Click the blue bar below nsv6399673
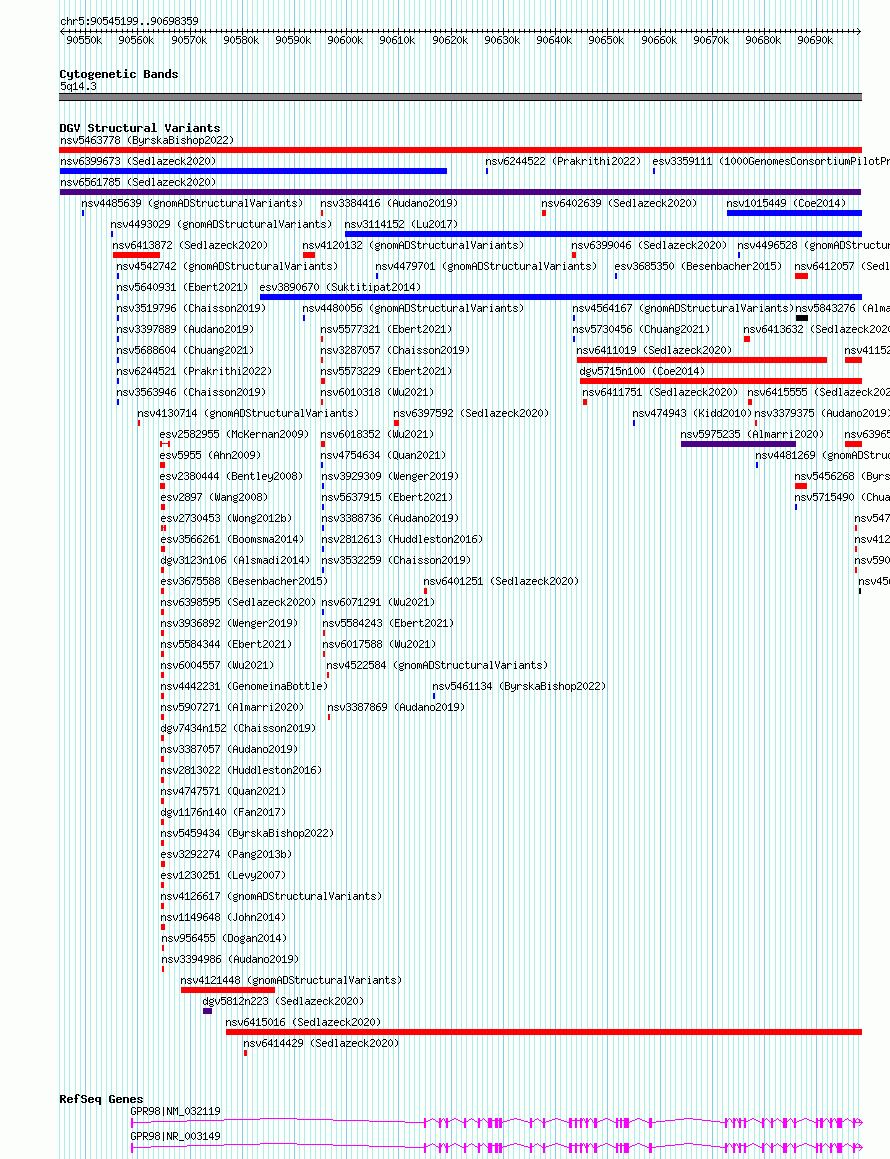 254,171
